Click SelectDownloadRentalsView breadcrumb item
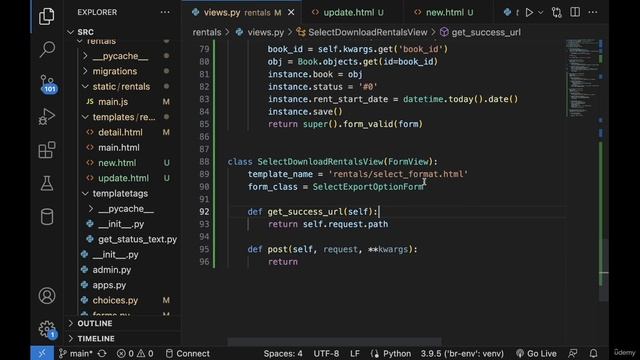 (367, 32)
